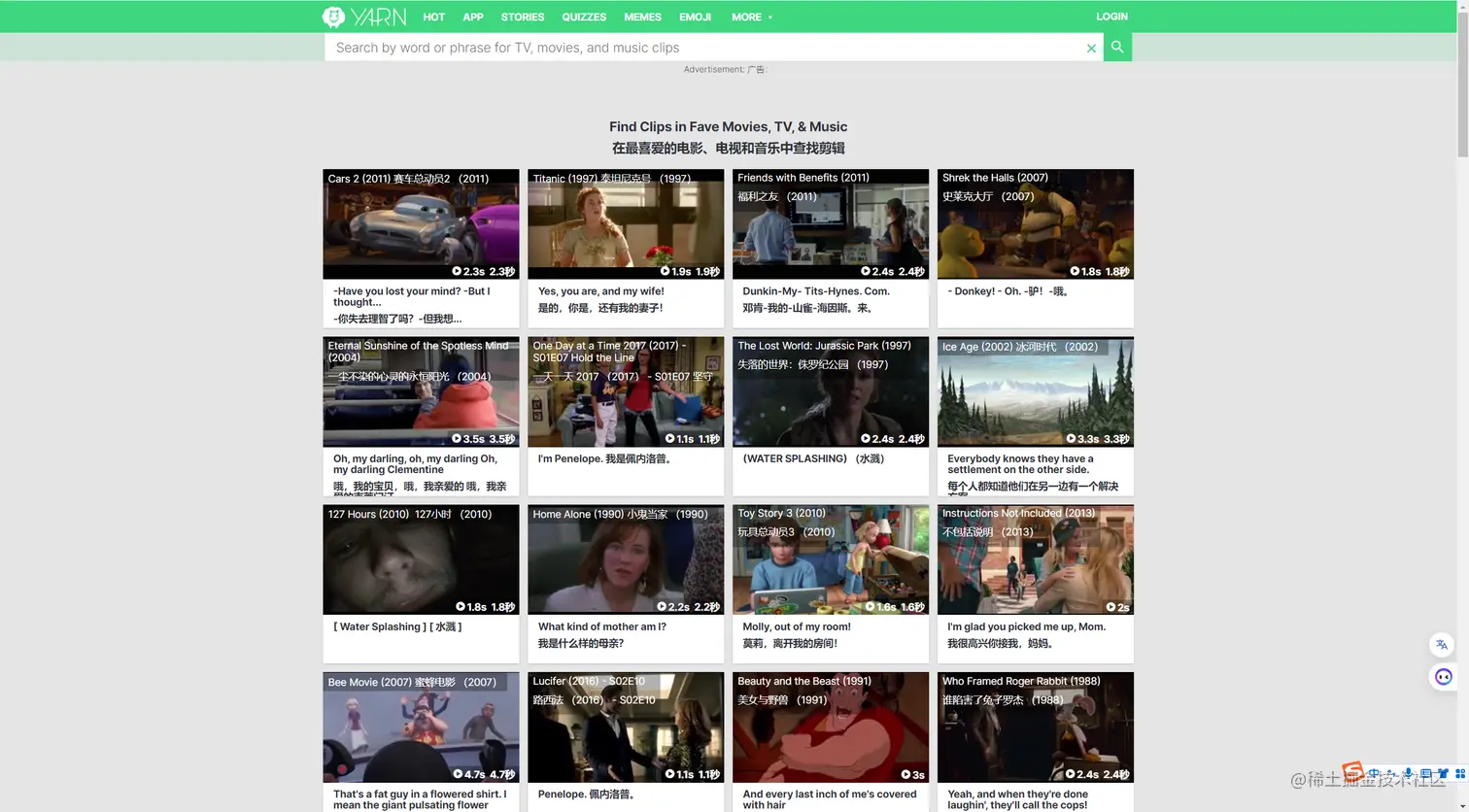
Task: Open the Eternal Sunshine clip thumbnail
Action: point(421,392)
